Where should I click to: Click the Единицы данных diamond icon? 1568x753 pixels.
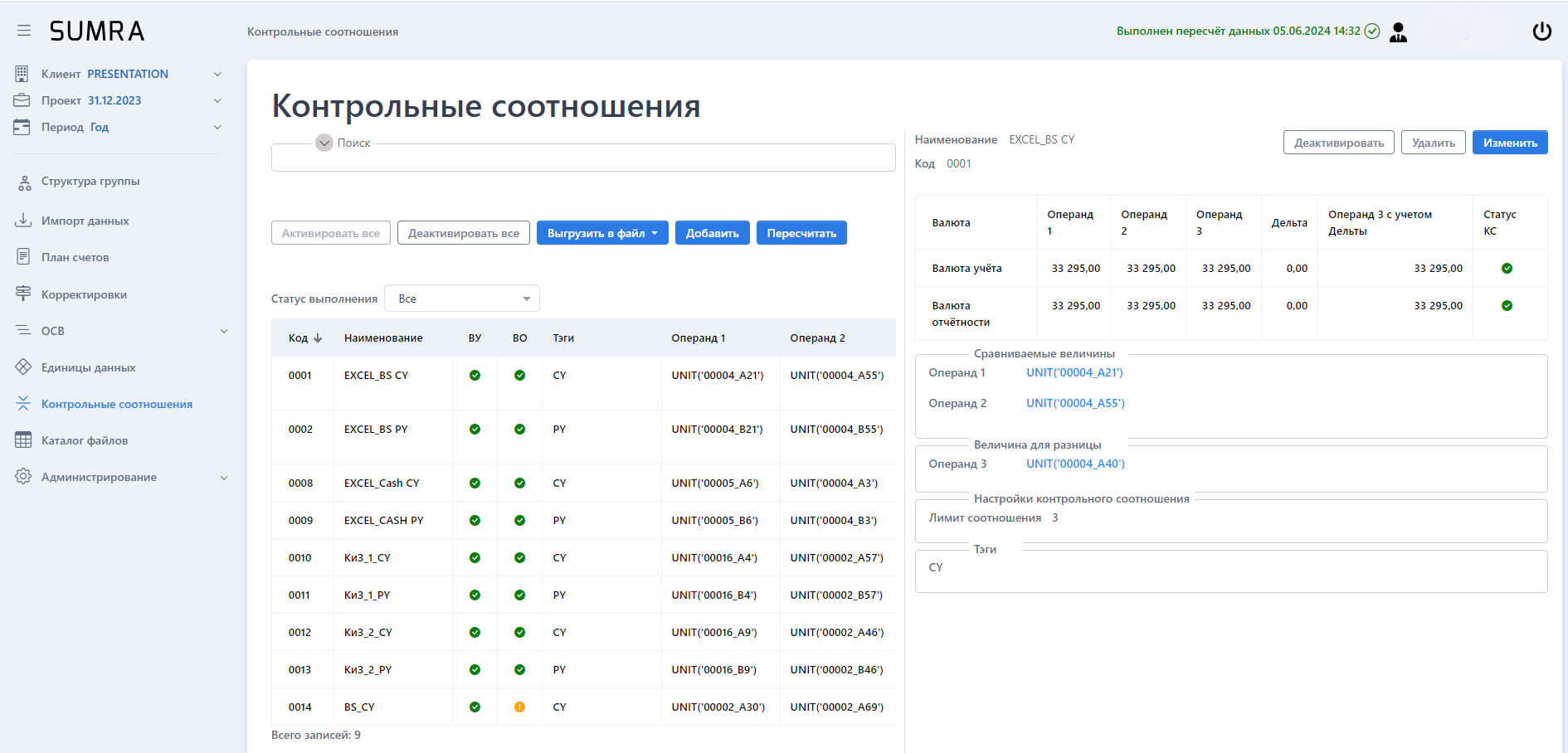click(x=23, y=367)
